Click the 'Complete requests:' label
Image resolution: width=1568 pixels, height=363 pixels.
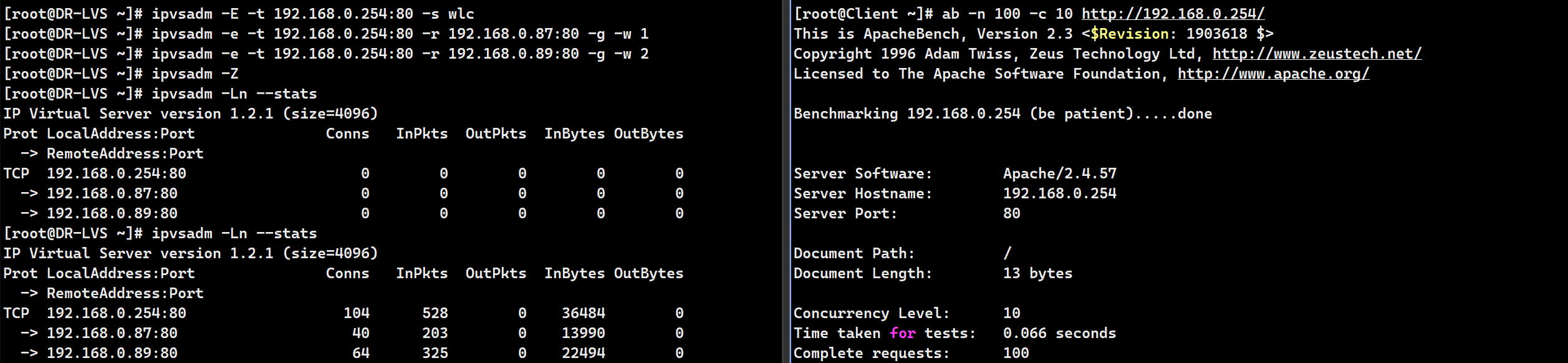[x=872, y=353]
